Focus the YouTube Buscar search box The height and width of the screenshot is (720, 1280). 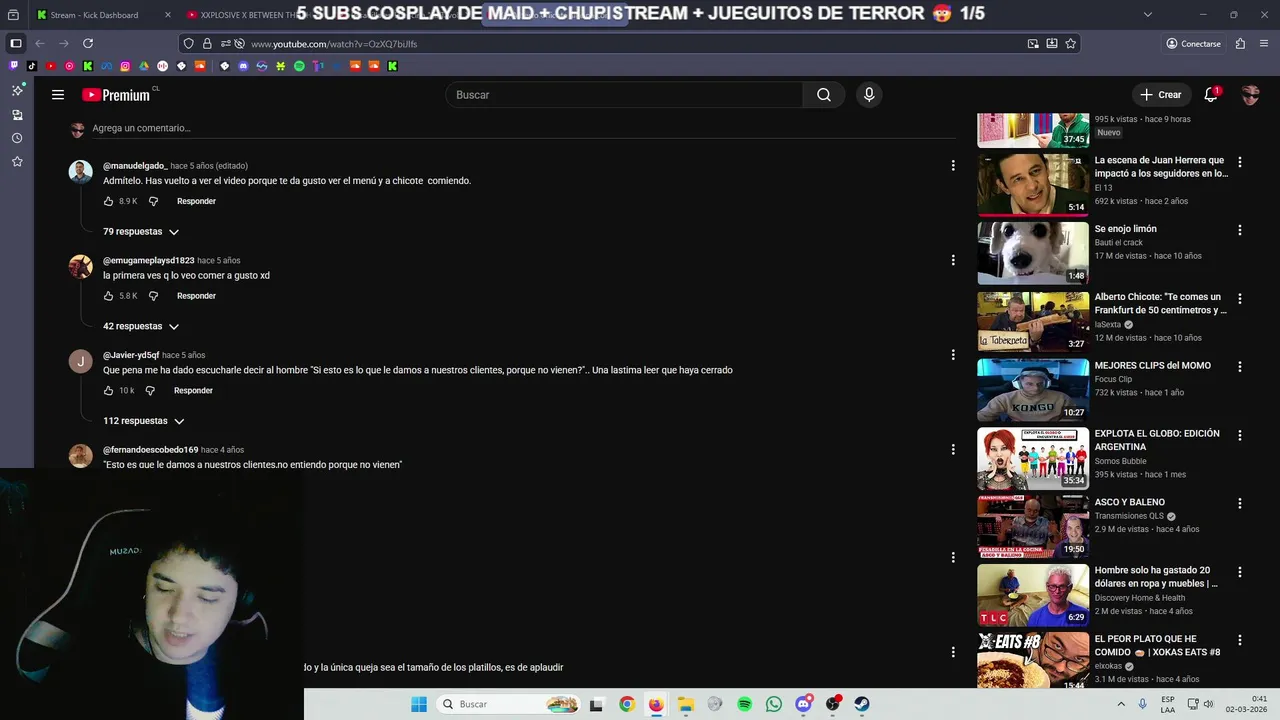624,95
